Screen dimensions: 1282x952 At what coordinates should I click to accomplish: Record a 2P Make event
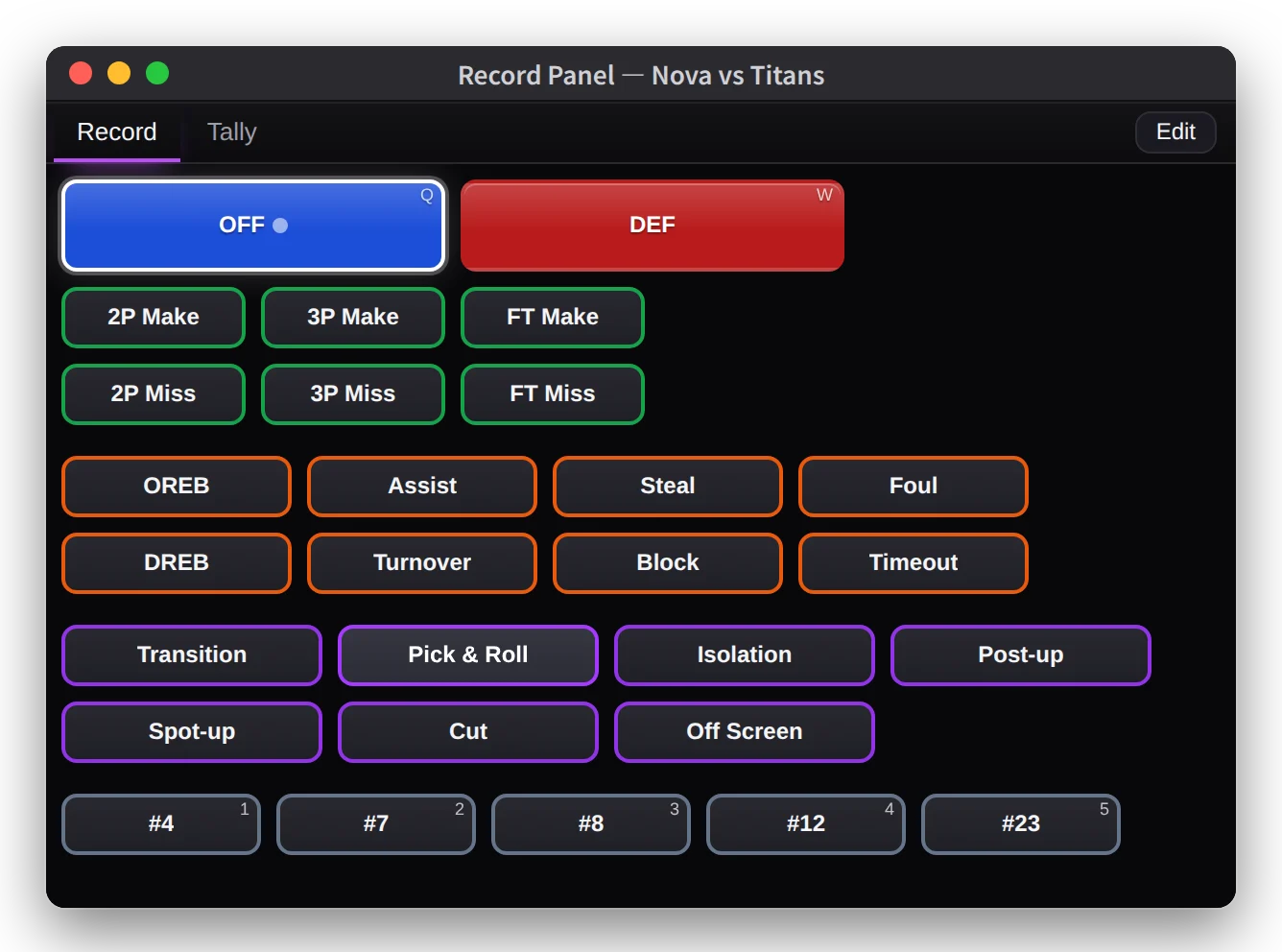pos(154,318)
